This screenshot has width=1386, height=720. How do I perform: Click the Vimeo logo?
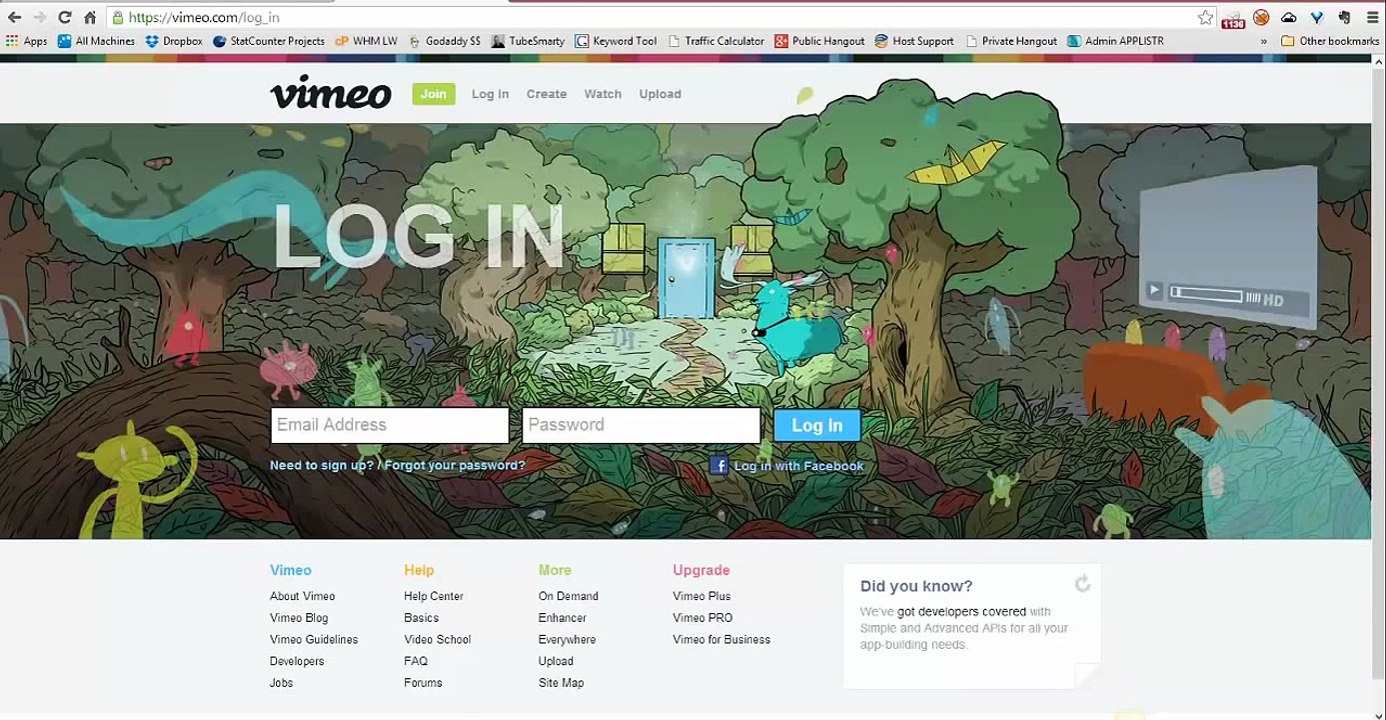tap(330, 92)
